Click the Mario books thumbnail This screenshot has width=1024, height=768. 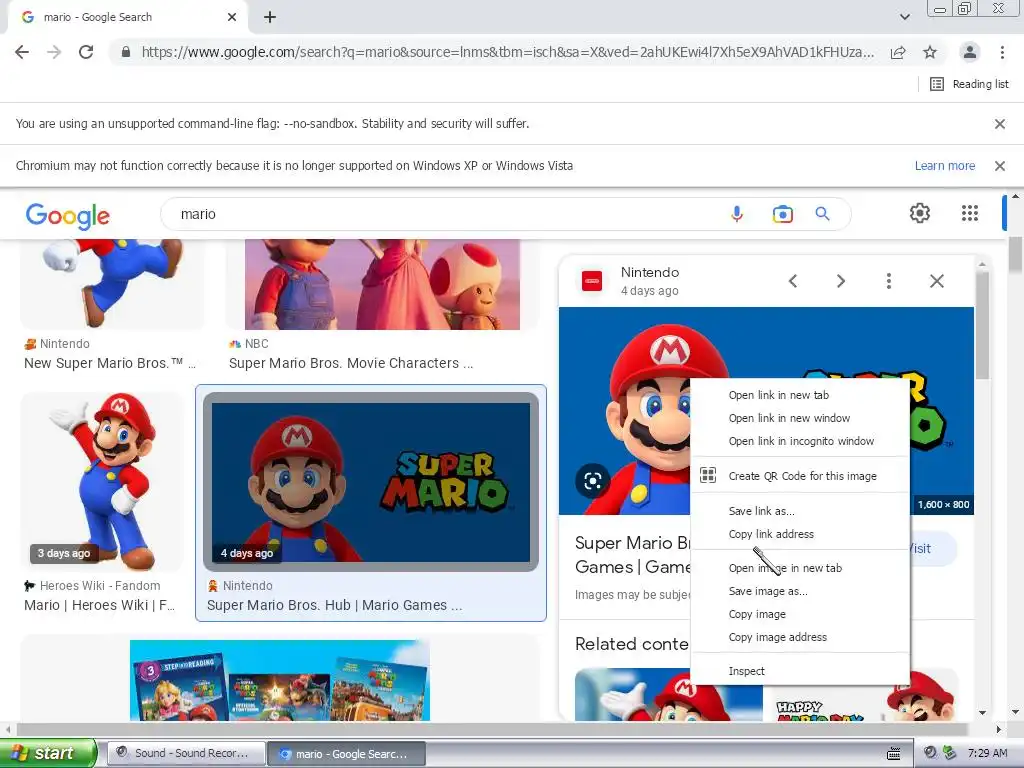point(280,680)
